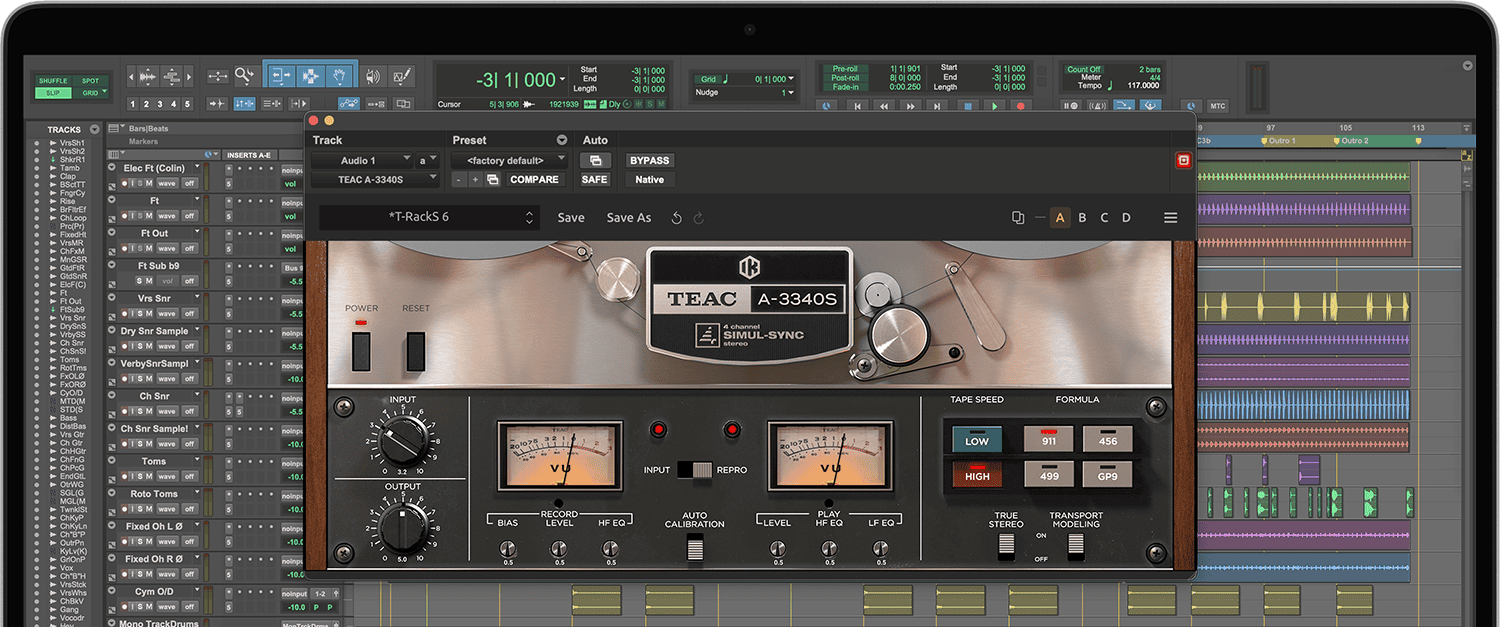Enable the Tab to Transient icon
Viewport: 1500px width, 627px height.
[217, 103]
